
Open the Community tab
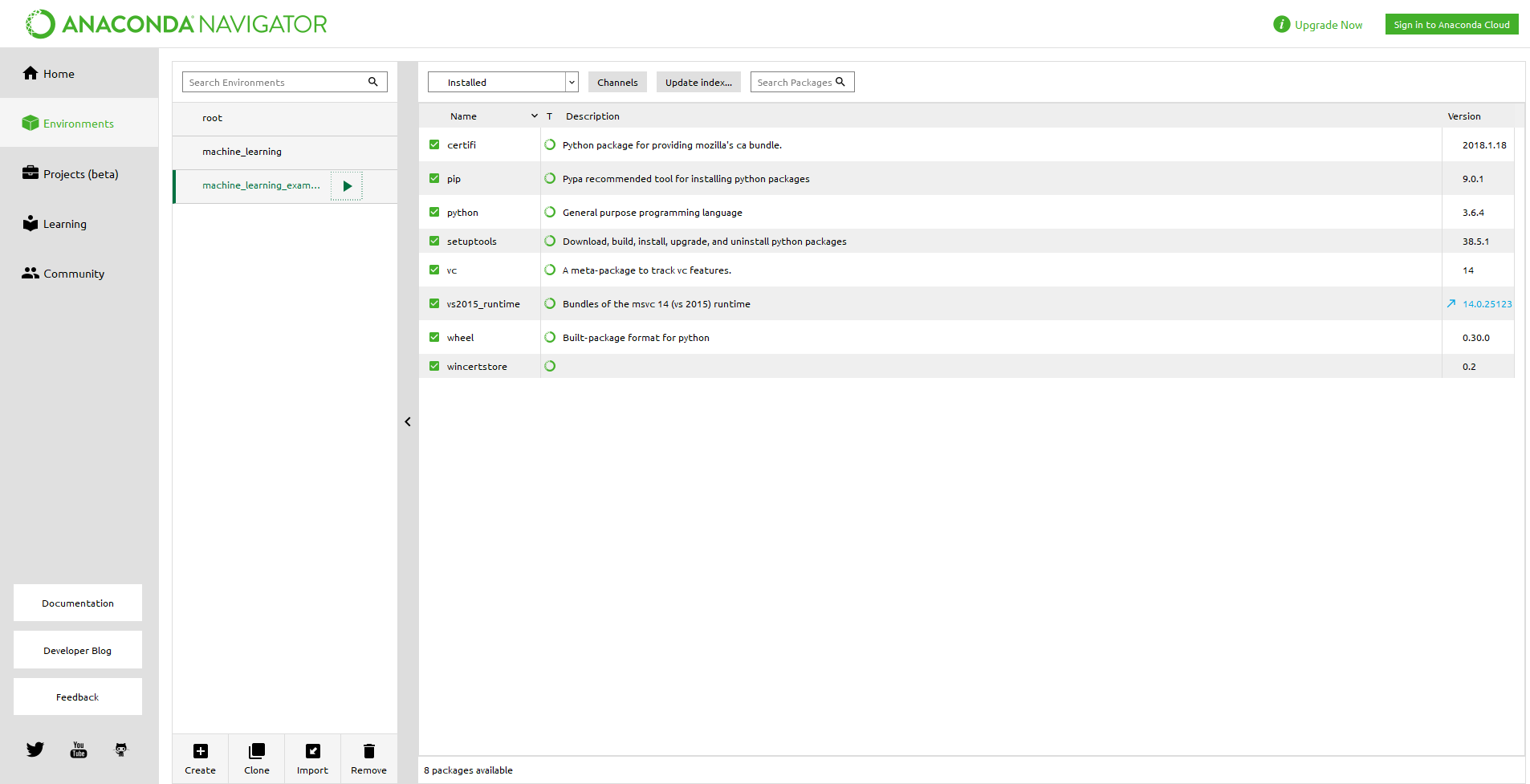click(79, 273)
